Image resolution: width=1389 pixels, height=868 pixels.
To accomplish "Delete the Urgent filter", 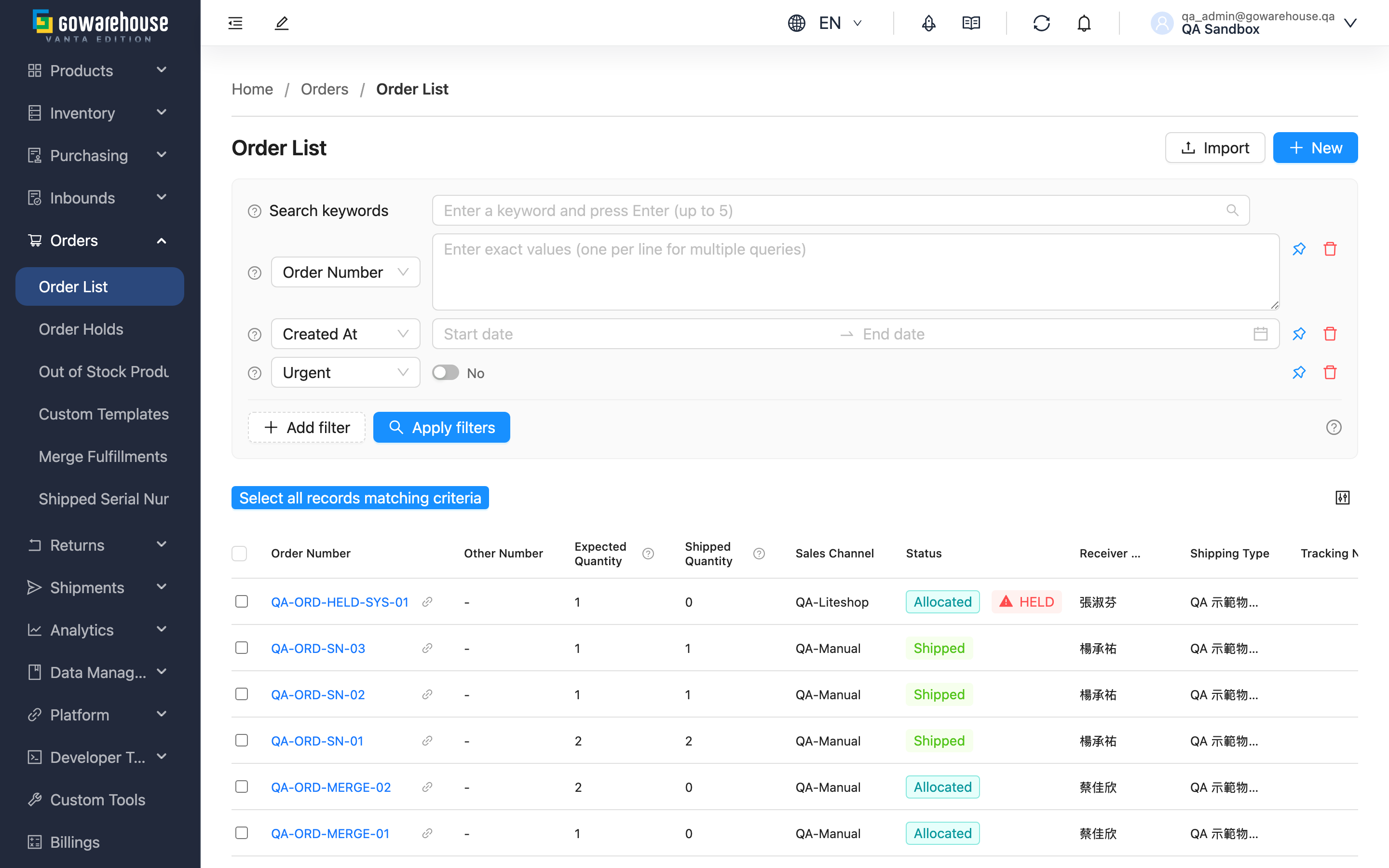I will (x=1330, y=373).
